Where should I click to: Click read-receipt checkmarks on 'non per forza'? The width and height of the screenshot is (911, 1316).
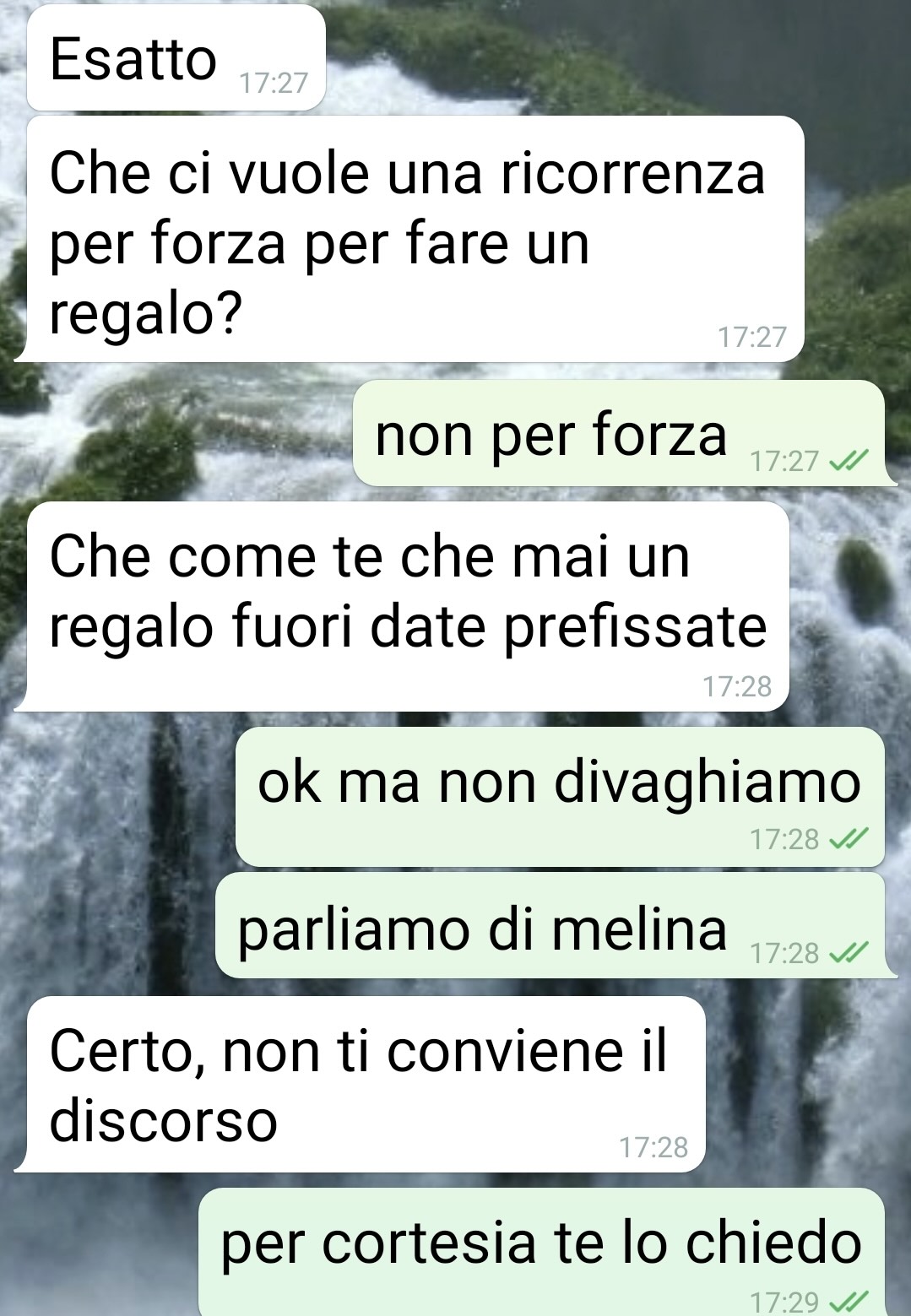849,461
